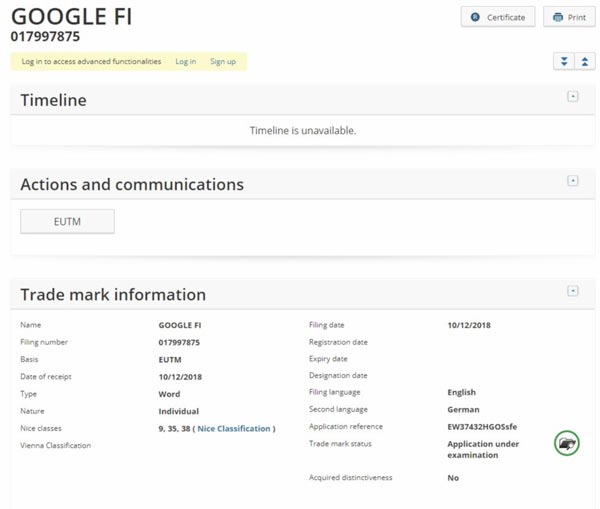
Task: Click the Vienna Classification label
Action: (x=55, y=445)
